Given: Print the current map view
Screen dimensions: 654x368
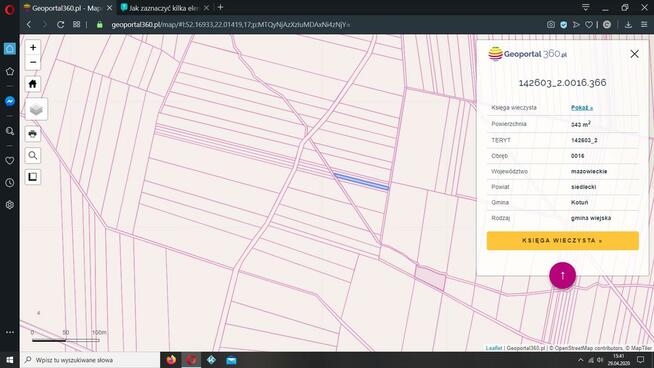Looking at the screenshot, I should point(33,134).
